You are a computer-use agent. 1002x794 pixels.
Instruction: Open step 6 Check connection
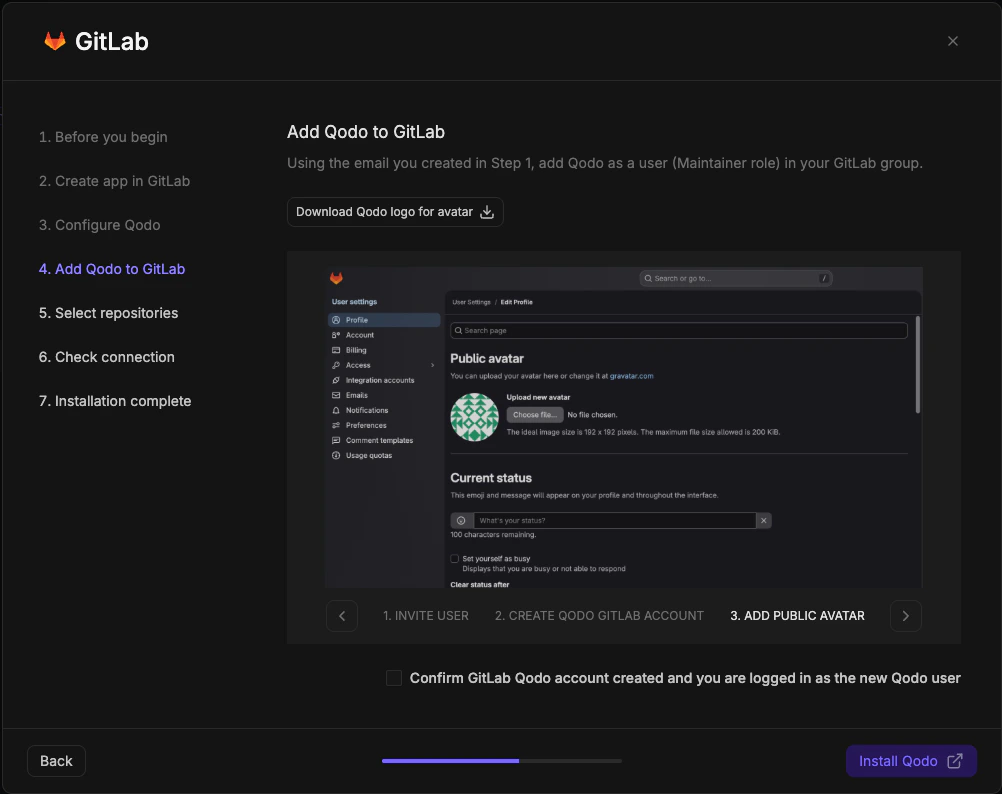(x=106, y=357)
